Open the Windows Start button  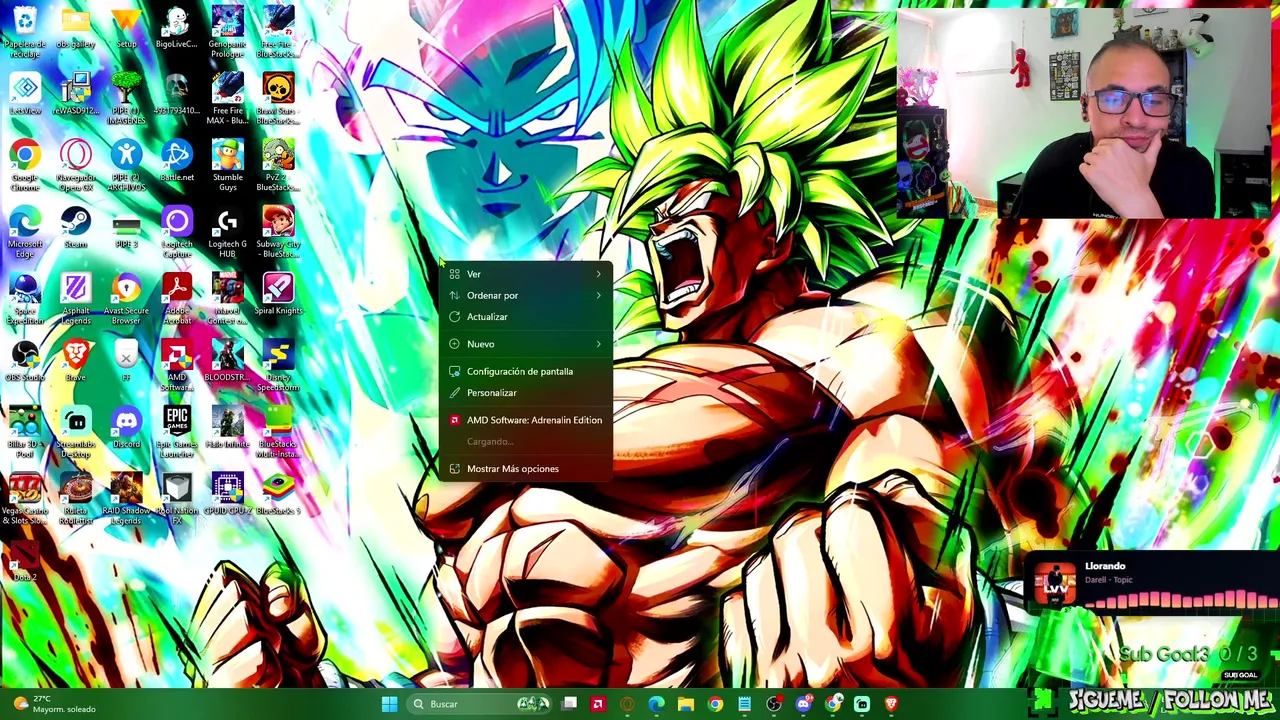click(x=389, y=704)
